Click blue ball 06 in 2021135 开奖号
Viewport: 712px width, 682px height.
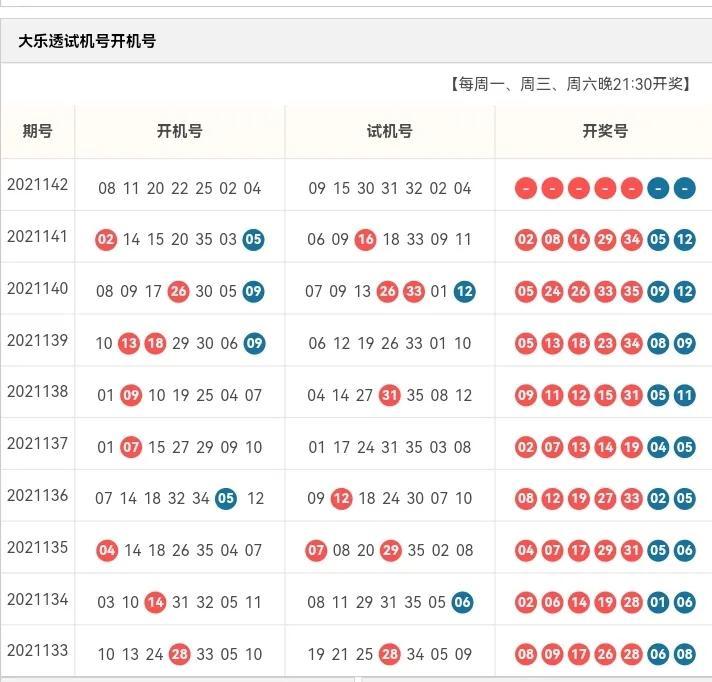685,551
